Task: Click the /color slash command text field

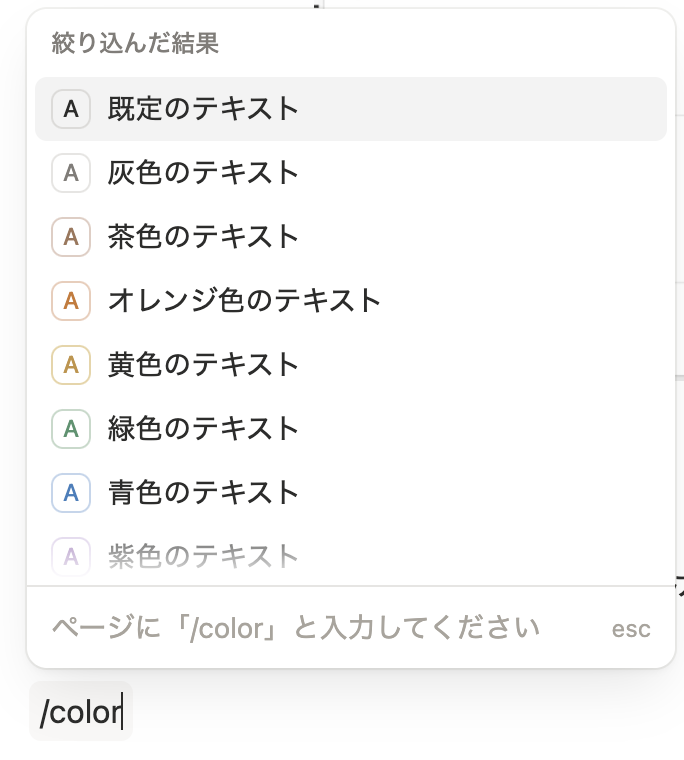Action: (x=81, y=711)
